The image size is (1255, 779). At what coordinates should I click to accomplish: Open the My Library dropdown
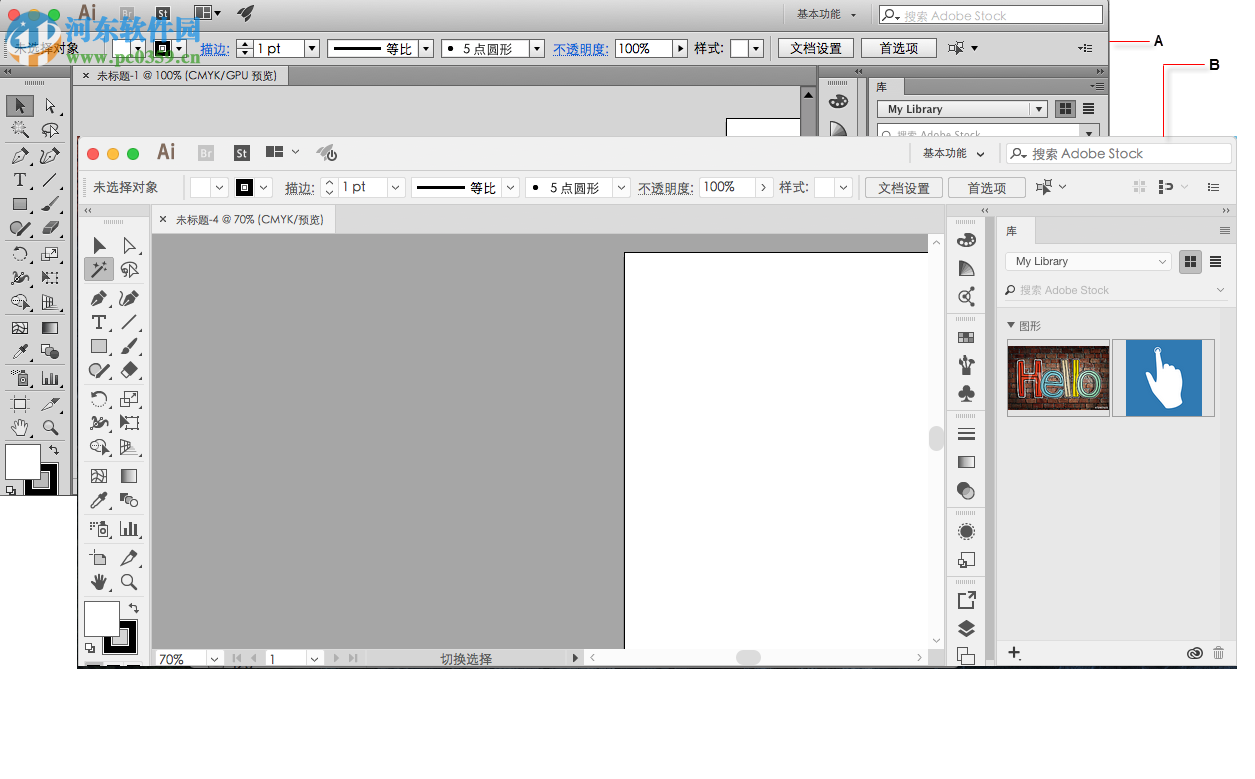(1087, 261)
